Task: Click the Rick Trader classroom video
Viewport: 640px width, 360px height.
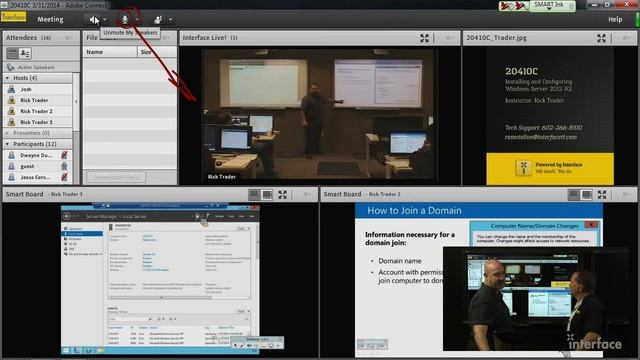Action: pos(320,115)
